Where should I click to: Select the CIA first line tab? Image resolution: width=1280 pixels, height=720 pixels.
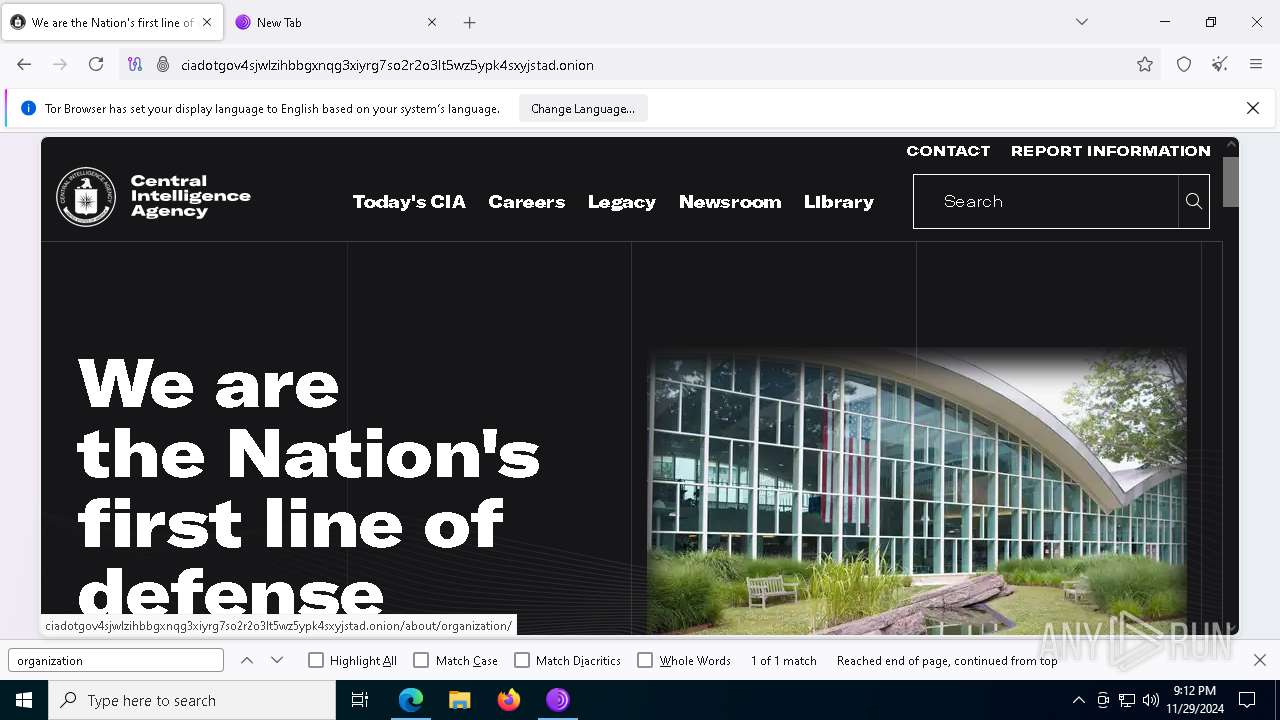112,22
